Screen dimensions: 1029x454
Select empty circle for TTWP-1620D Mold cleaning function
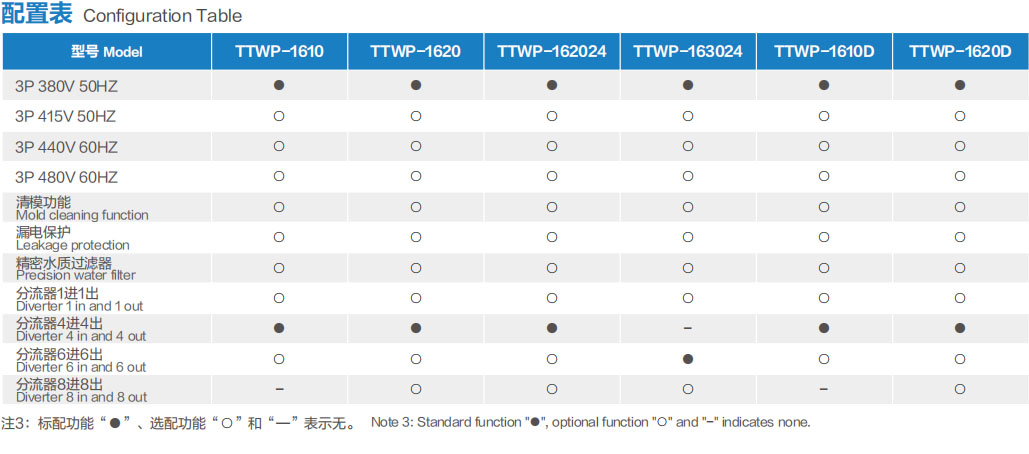960,207
